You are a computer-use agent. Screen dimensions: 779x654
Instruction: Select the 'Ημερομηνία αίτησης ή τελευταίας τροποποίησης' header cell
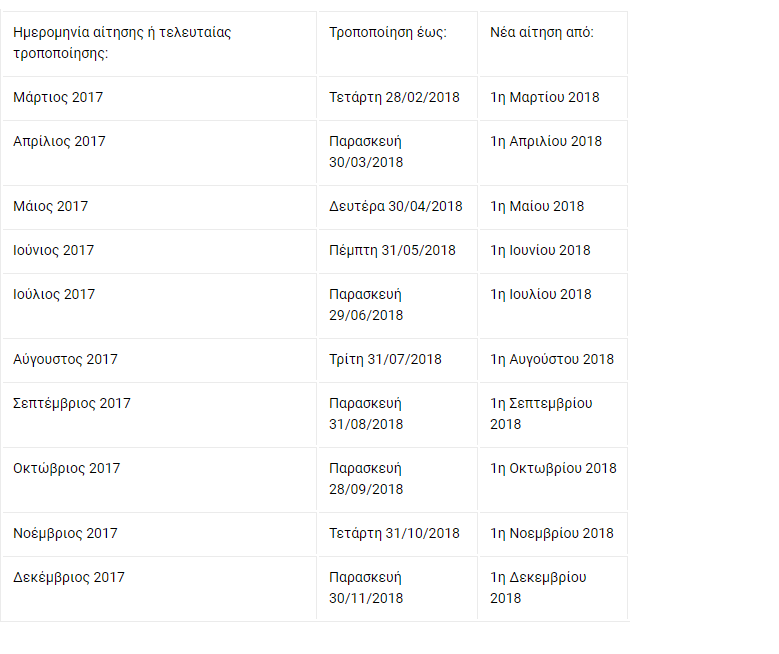(122, 42)
